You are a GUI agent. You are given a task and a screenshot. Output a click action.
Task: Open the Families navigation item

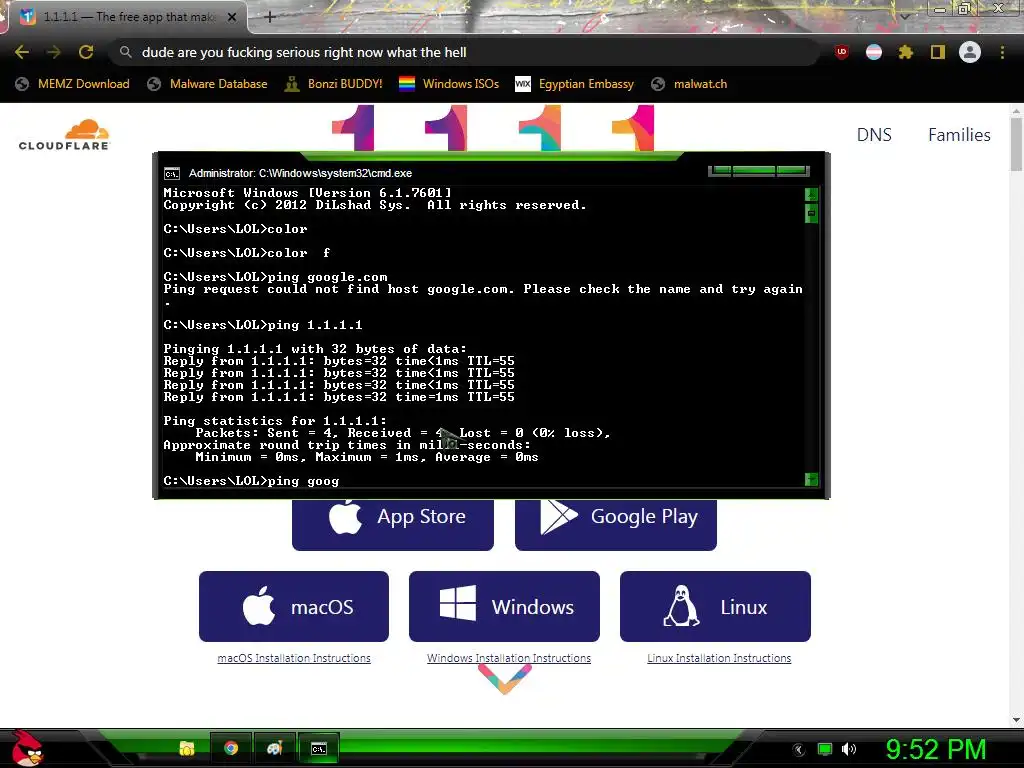click(x=959, y=135)
